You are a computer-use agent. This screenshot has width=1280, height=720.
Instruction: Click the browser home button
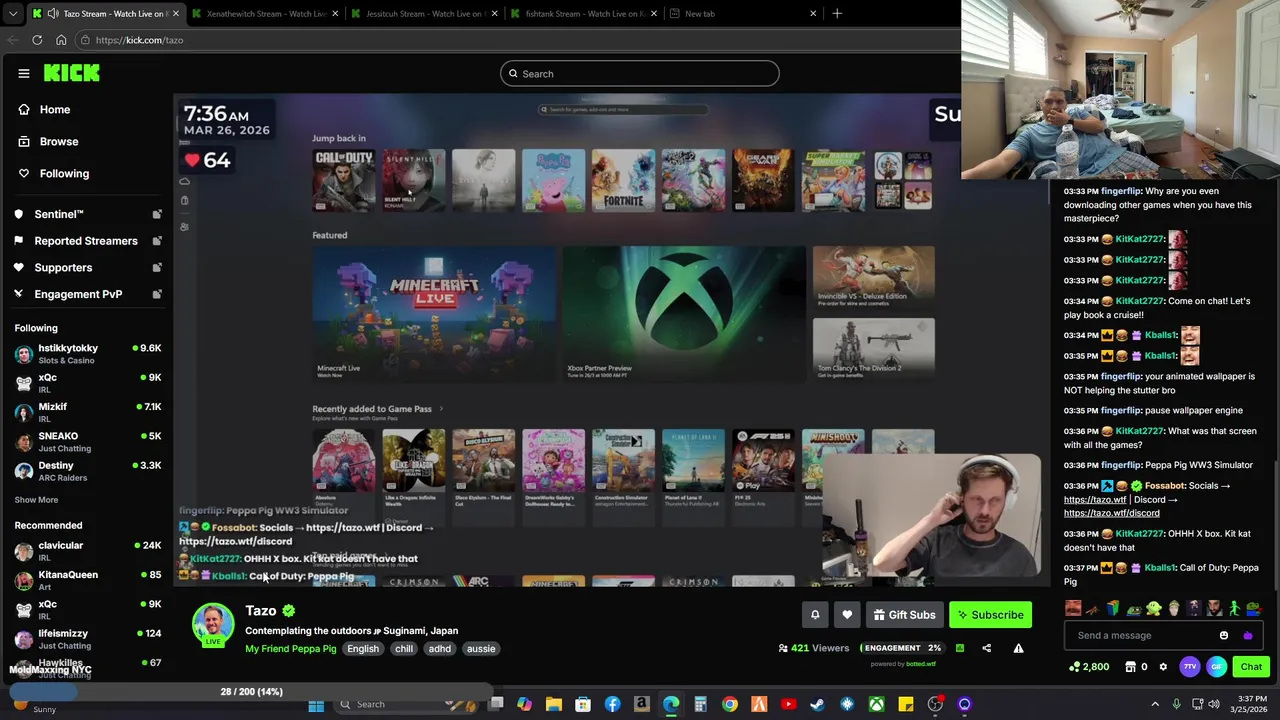(x=61, y=40)
